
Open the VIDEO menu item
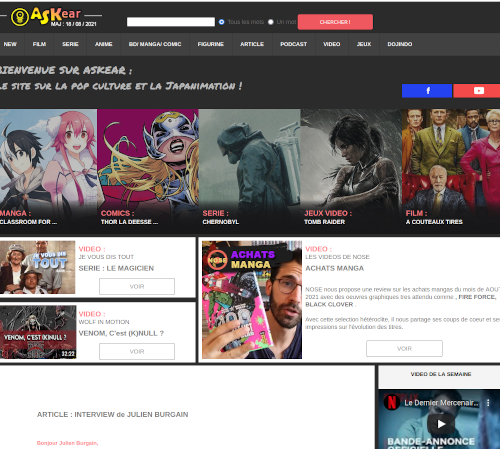(x=332, y=44)
